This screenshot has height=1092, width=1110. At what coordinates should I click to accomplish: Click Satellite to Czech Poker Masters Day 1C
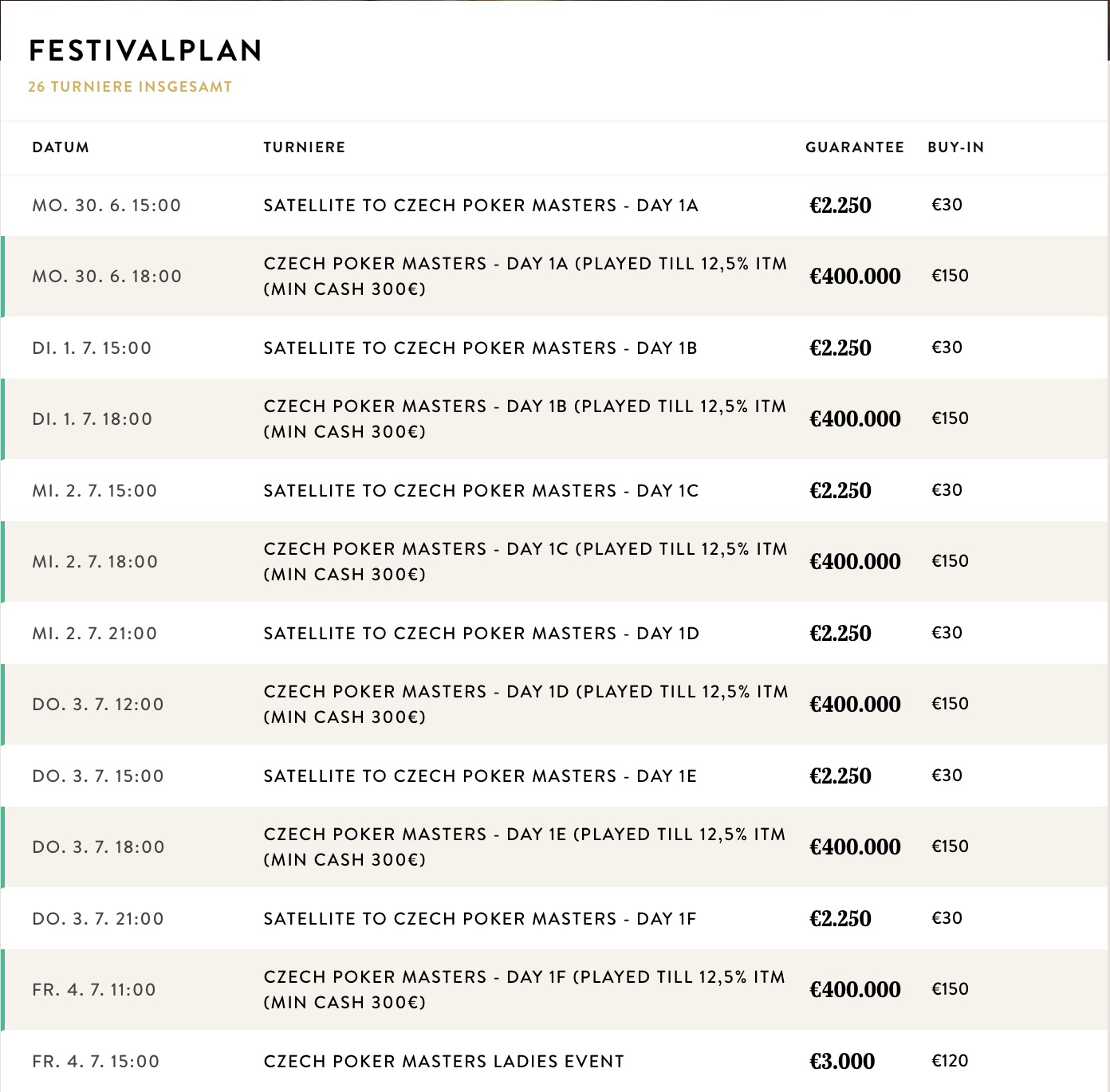pos(481,491)
